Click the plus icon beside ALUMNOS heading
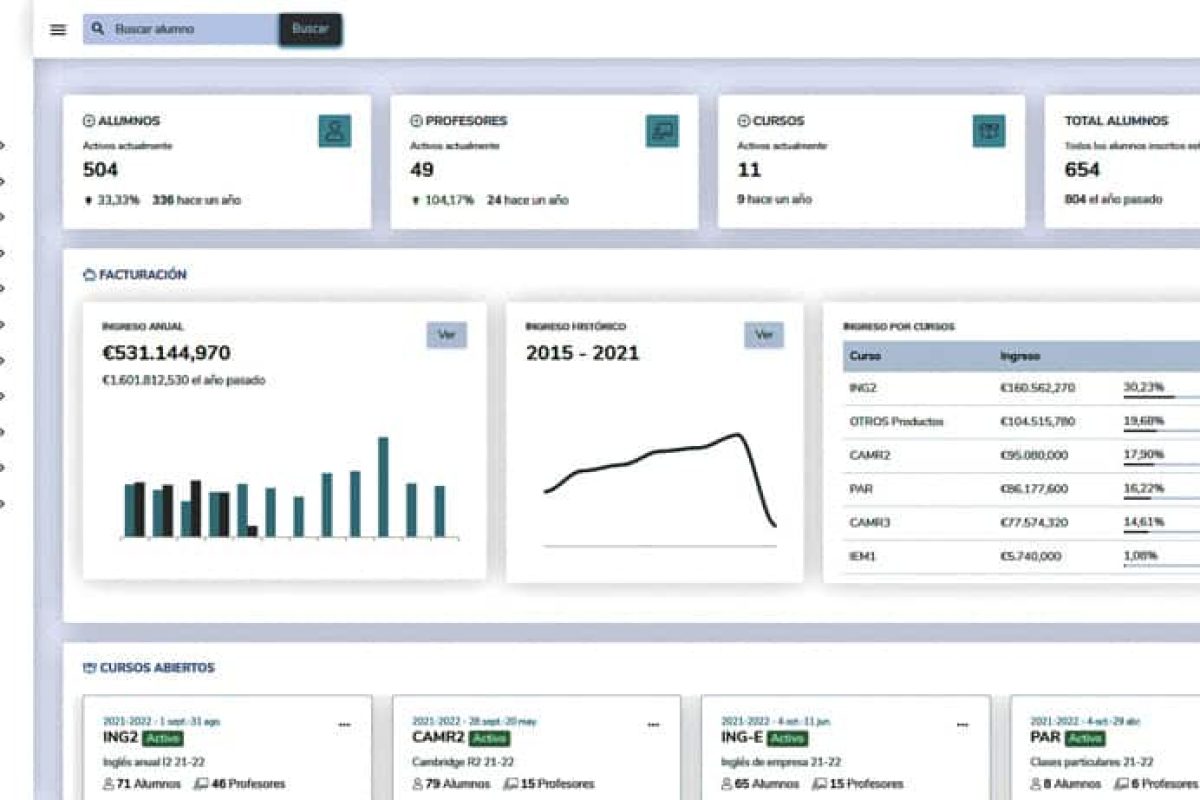Viewport: 1200px width, 800px height. coord(88,121)
